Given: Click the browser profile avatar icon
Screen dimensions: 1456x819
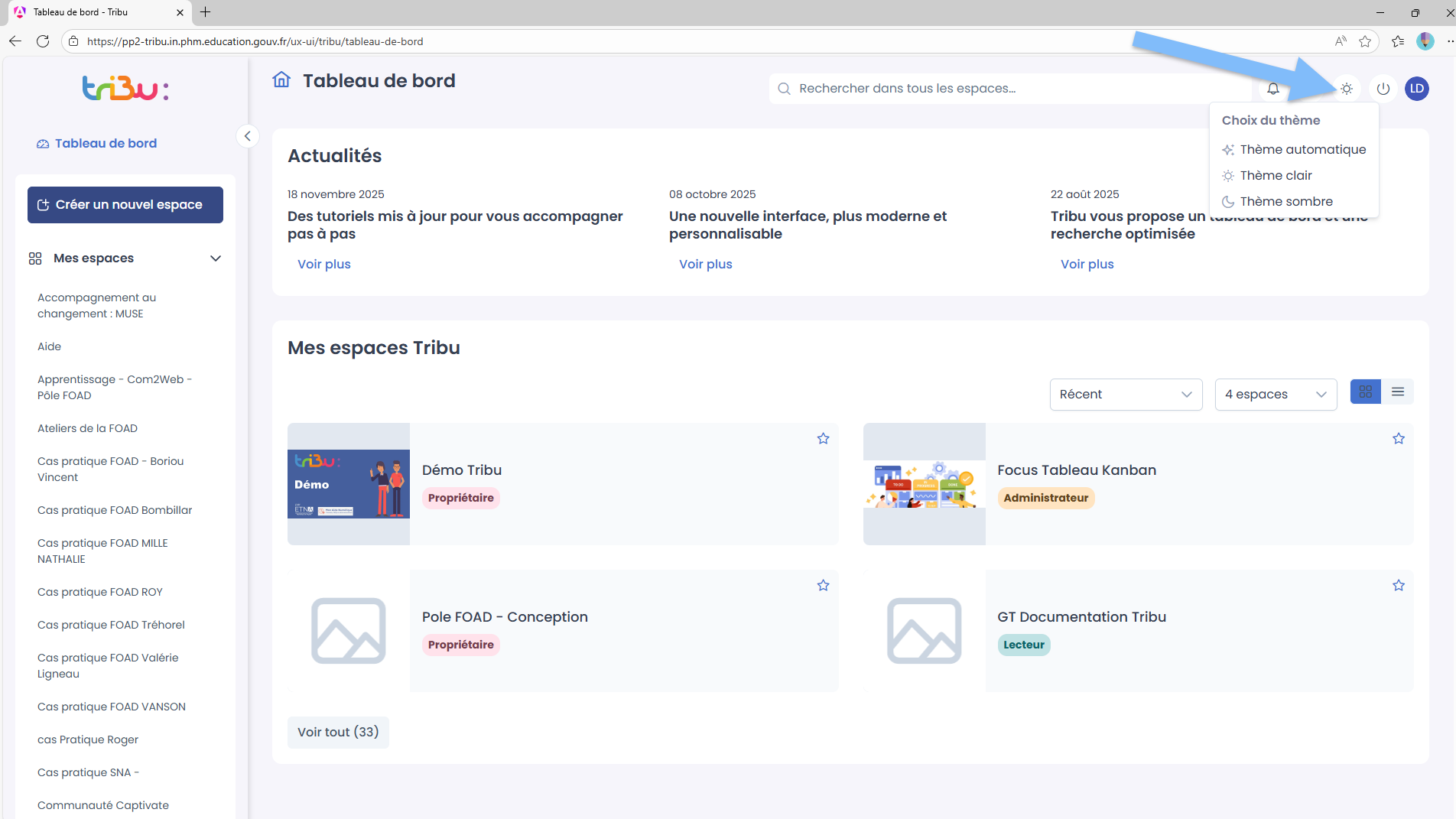Looking at the screenshot, I should click(x=1425, y=41).
